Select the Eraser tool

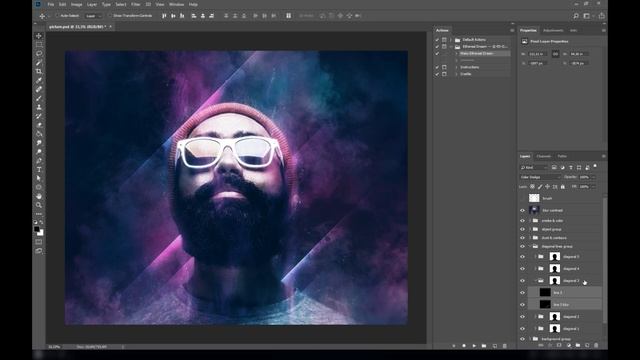(39, 125)
